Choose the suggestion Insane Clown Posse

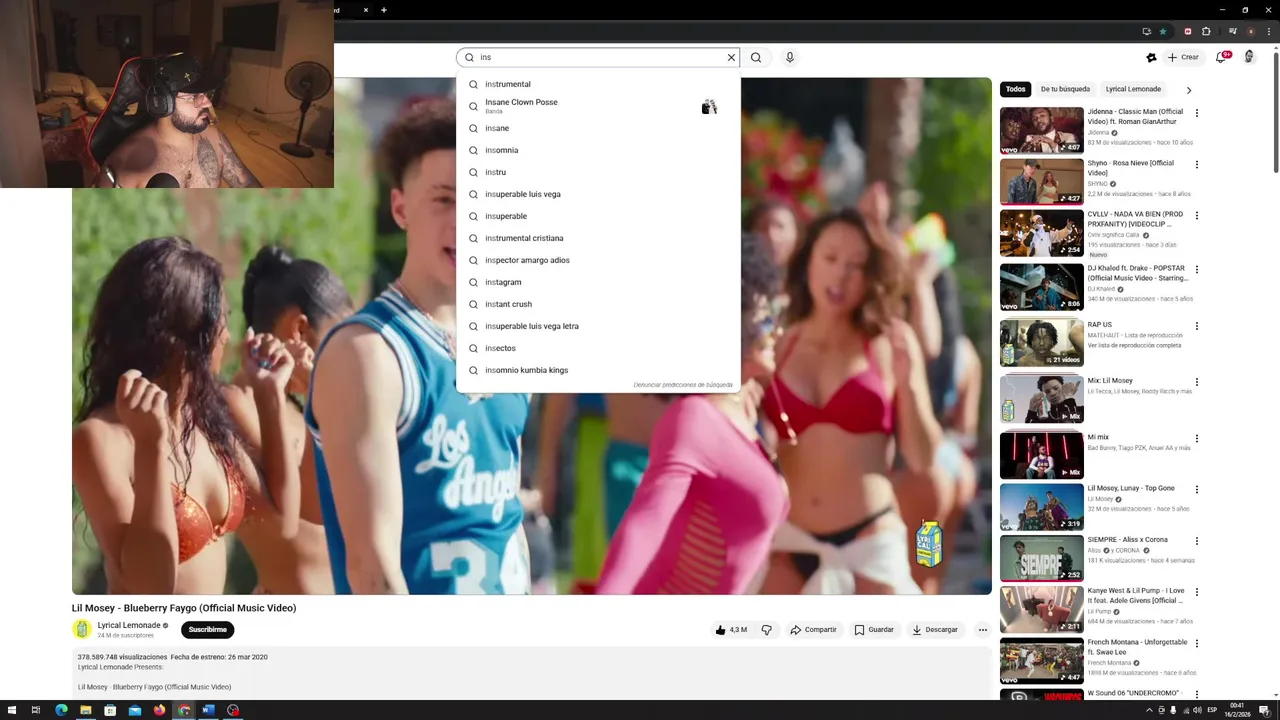click(x=598, y=106)
